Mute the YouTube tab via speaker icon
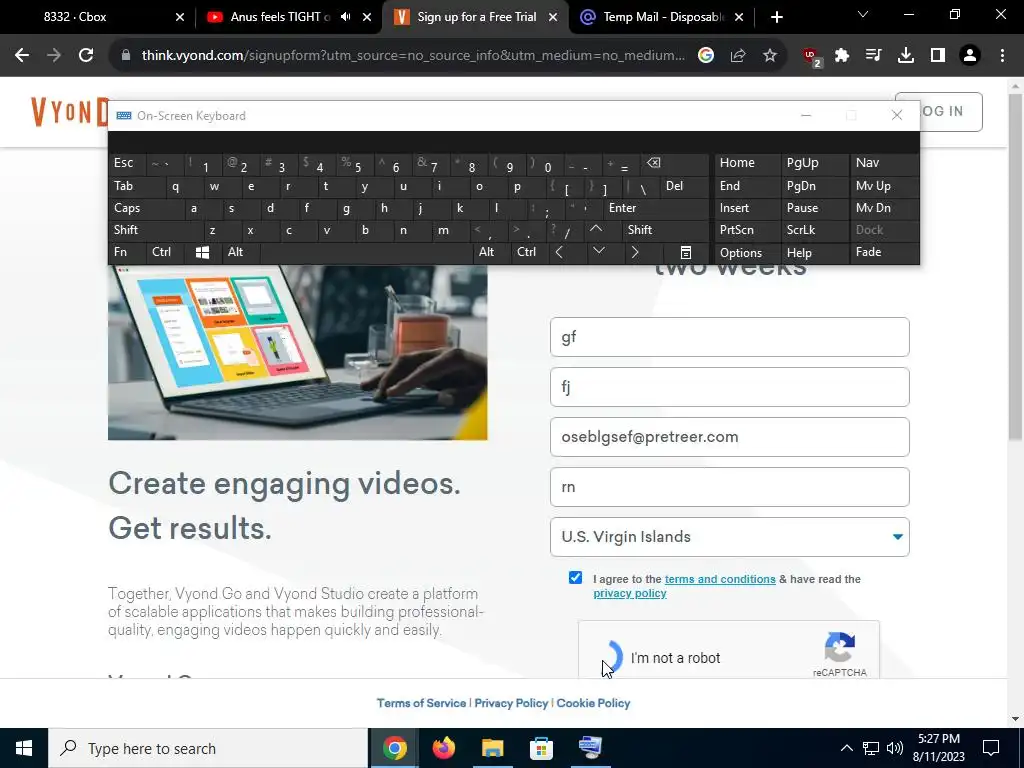The width and height of the screenshot is (1024, 768). coord(345,17)
